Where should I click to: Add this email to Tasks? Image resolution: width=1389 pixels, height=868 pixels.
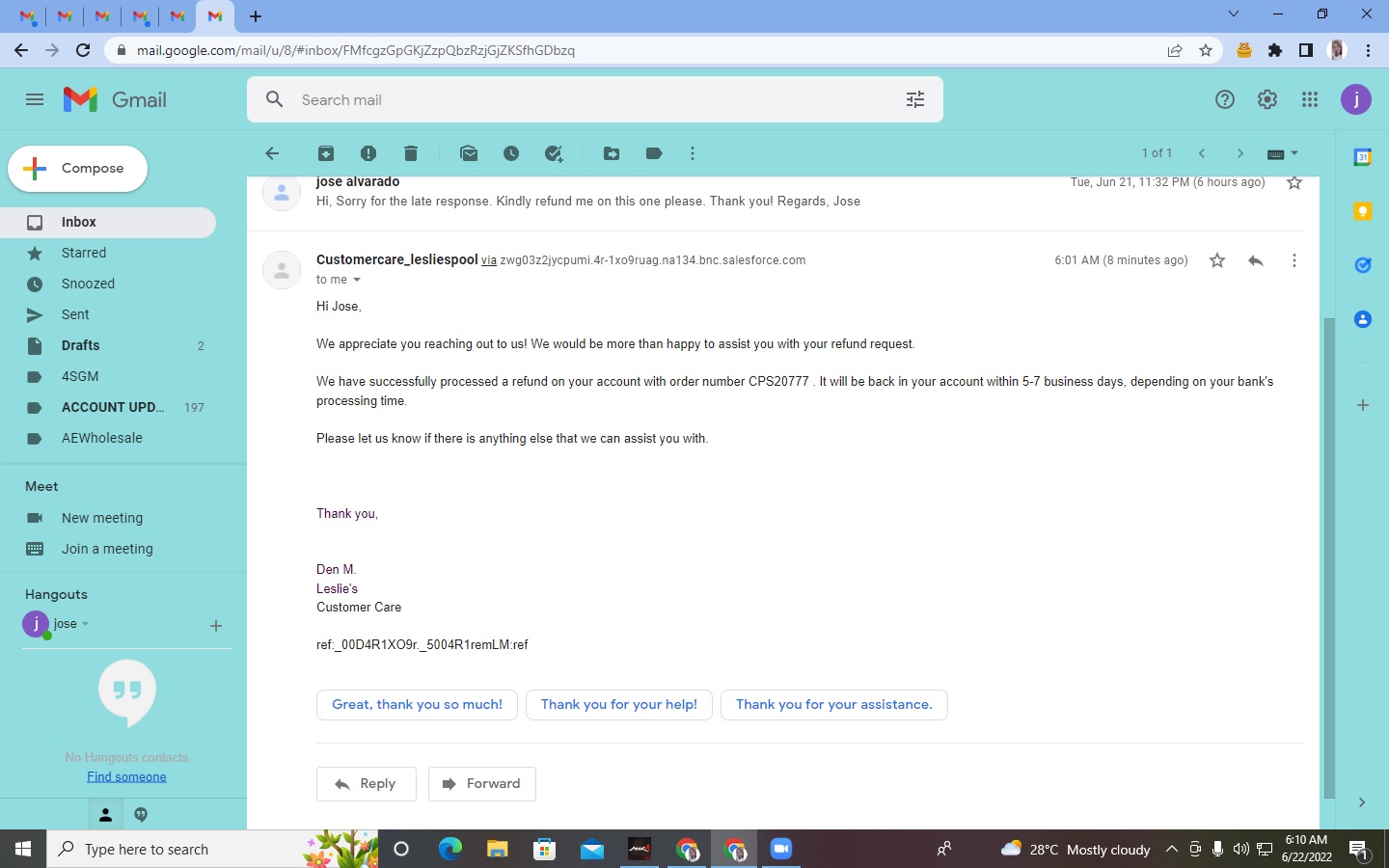pyautogui.click(x=554, y=153)
